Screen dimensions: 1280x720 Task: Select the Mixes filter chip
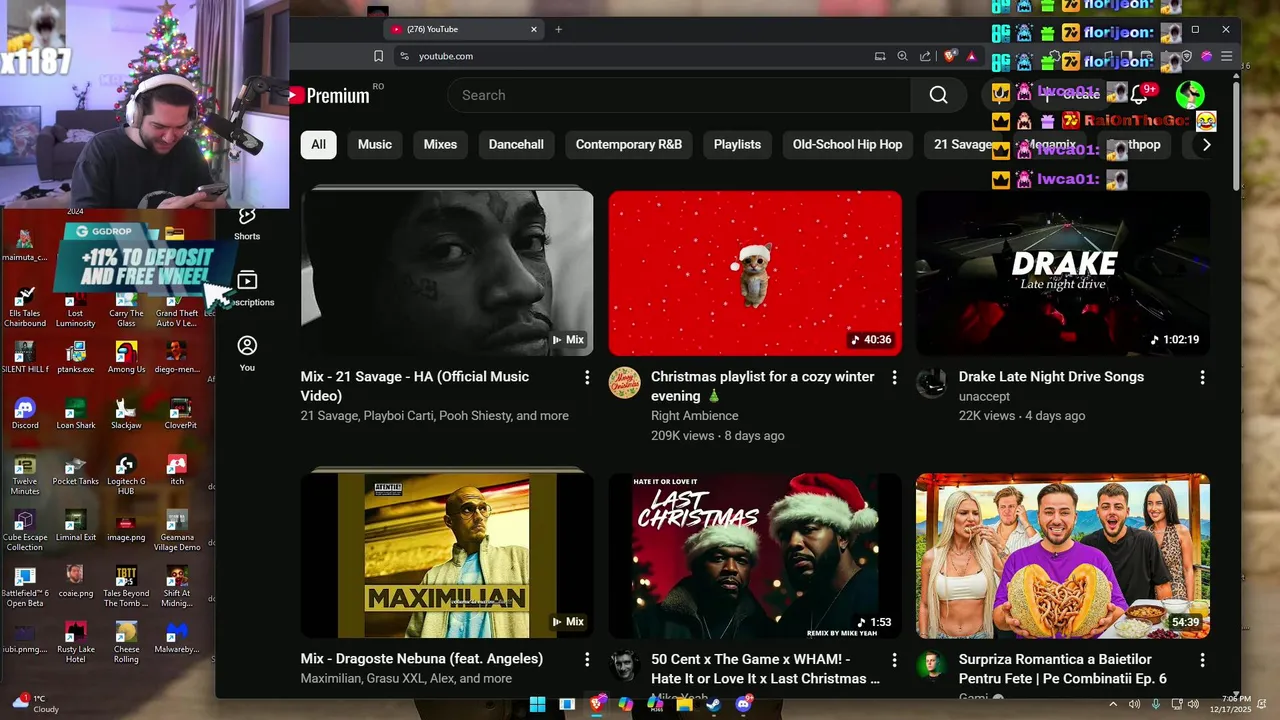point(440,144)
